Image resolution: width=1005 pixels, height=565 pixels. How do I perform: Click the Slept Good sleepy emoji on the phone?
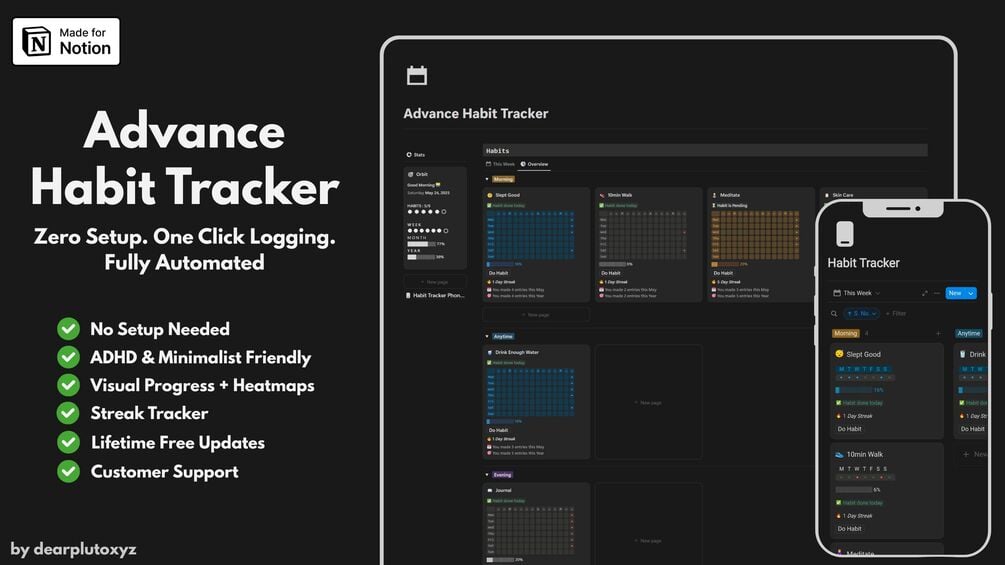(839, 354)
